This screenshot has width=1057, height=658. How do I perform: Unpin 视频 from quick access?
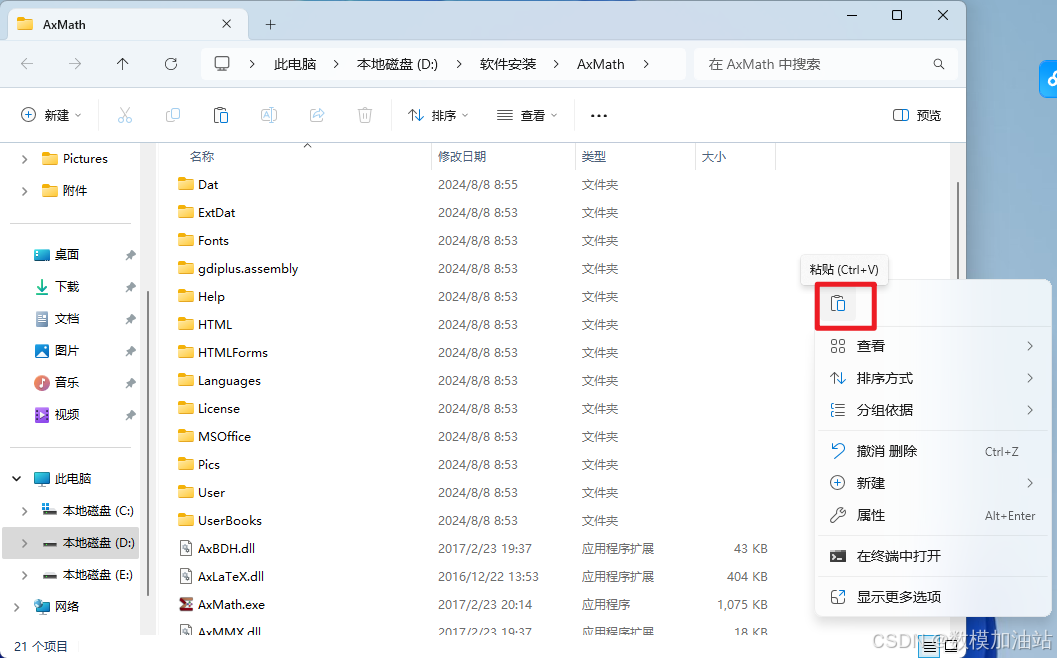pyautogui.click(x=130, y=415)
